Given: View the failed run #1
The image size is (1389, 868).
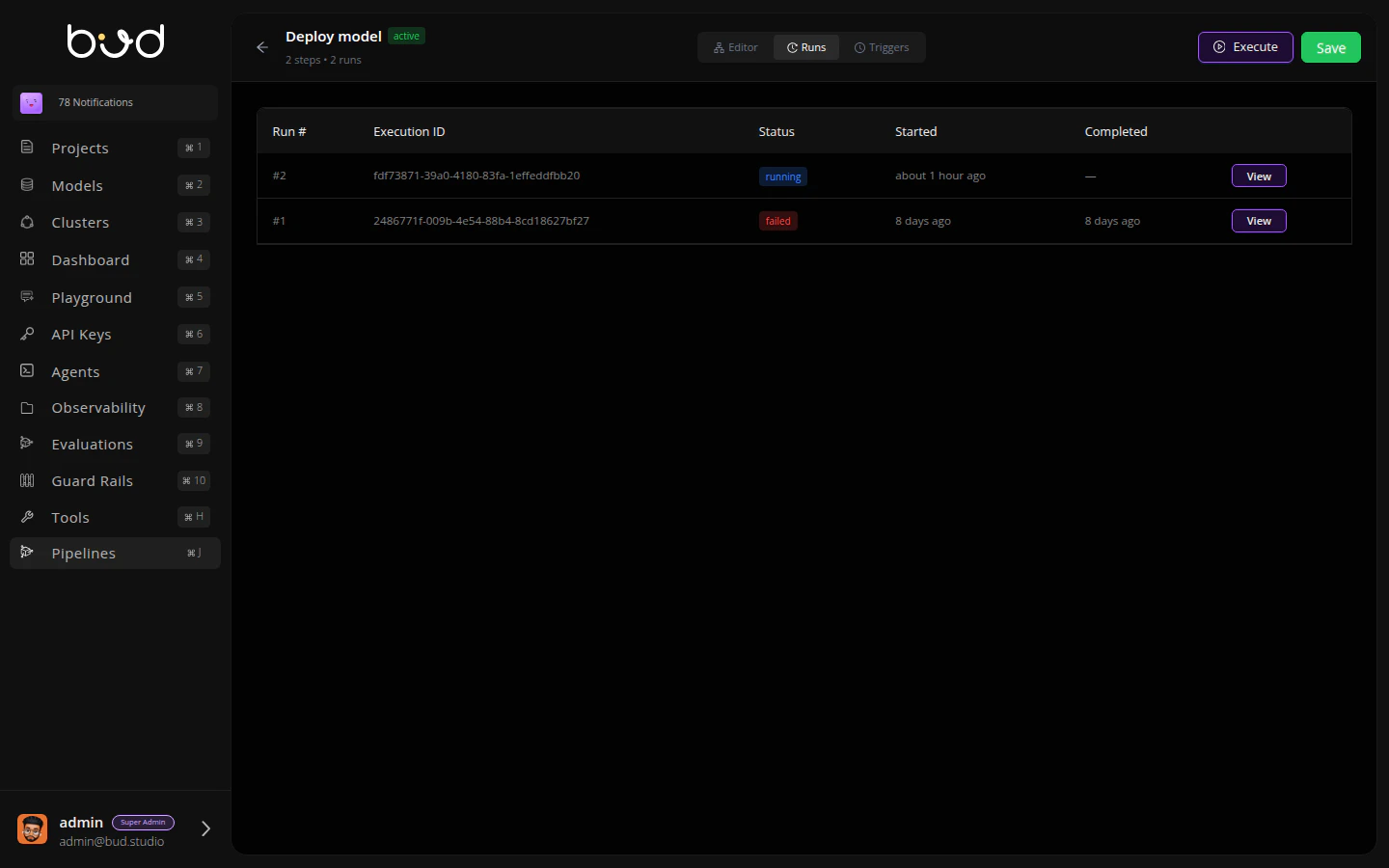Looking at the screenshot, I should [x=1259, y=221].
